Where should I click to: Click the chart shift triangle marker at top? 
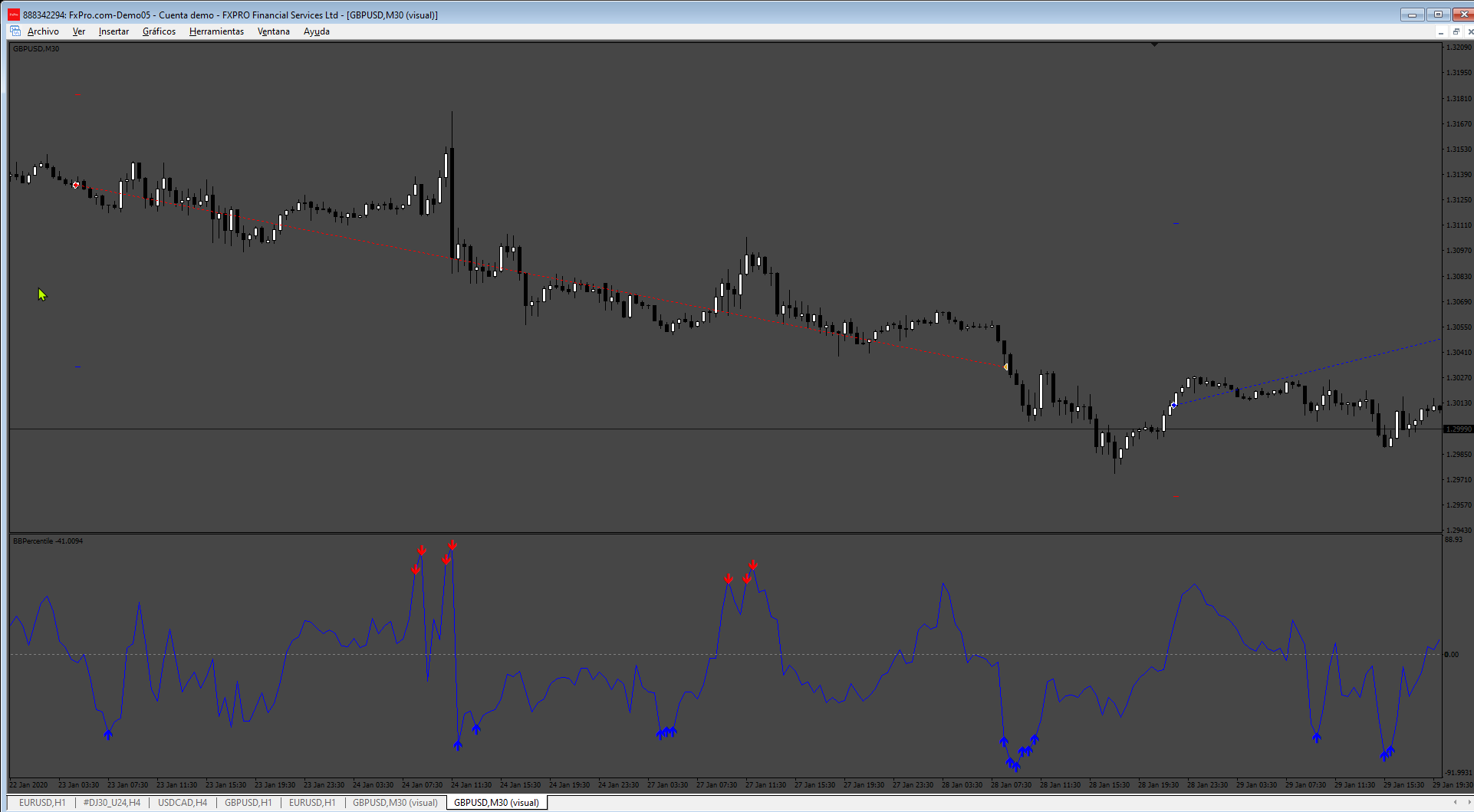[1154, 45]
